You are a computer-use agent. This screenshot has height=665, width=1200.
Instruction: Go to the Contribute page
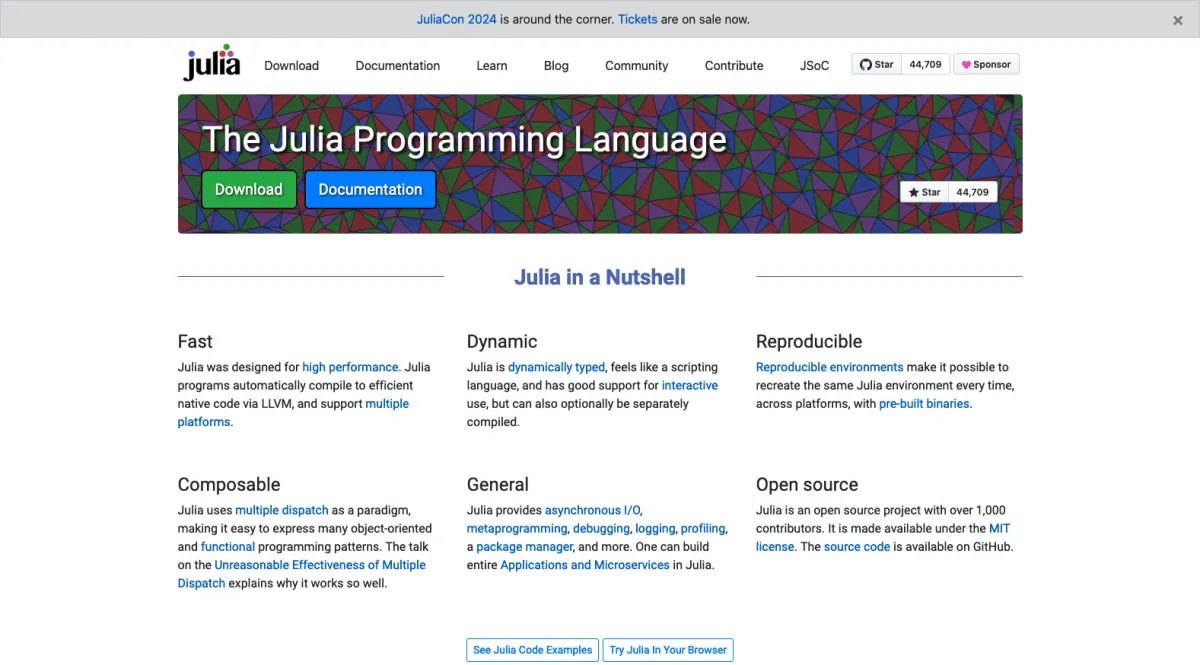pos(734,66)
